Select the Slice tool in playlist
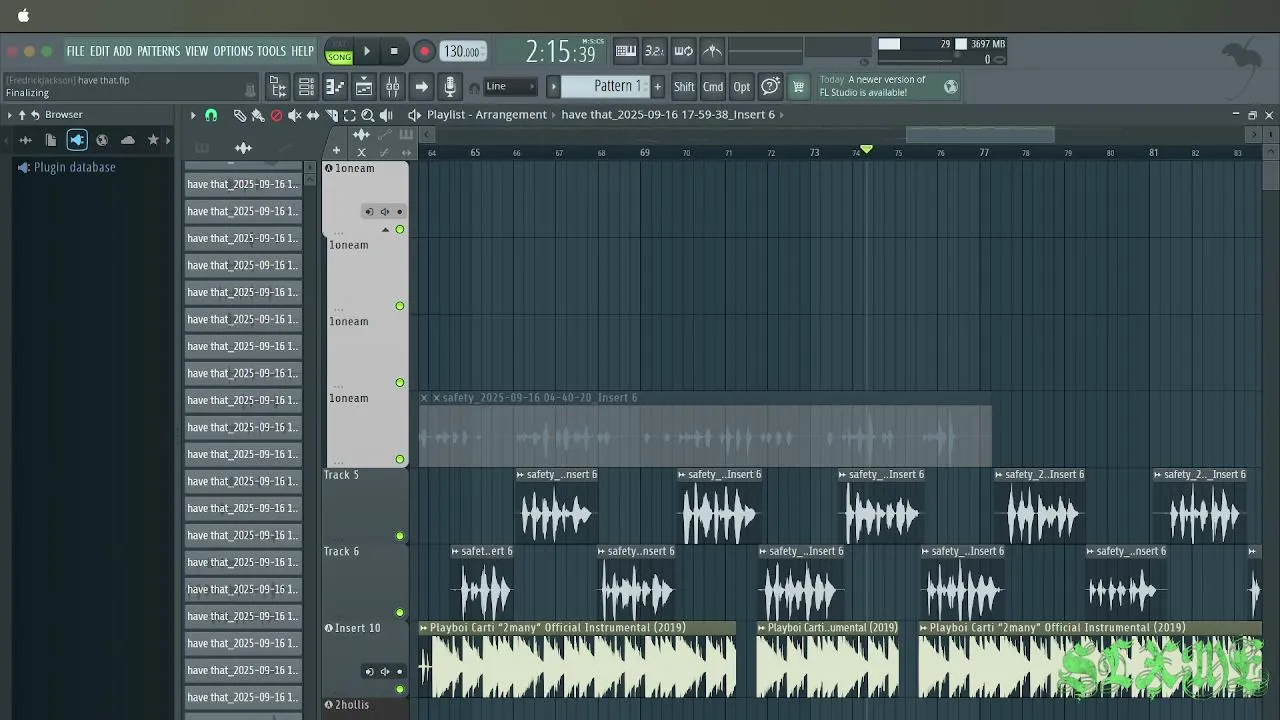 click(x=332, y=115)
